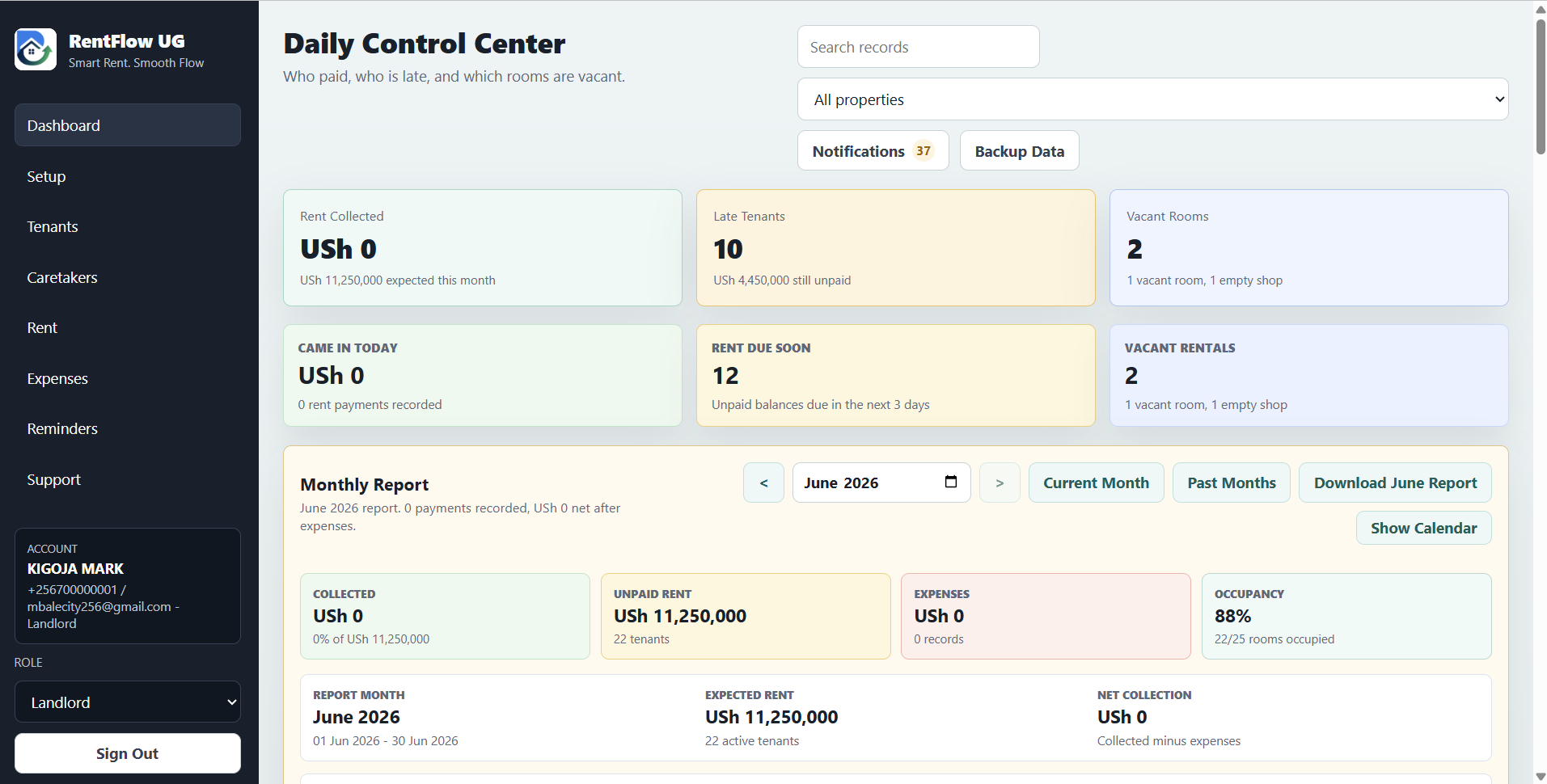Click '22/25 rooms occupied' text
Viewport: 1547px width, 784px height.
(1274, 639)
